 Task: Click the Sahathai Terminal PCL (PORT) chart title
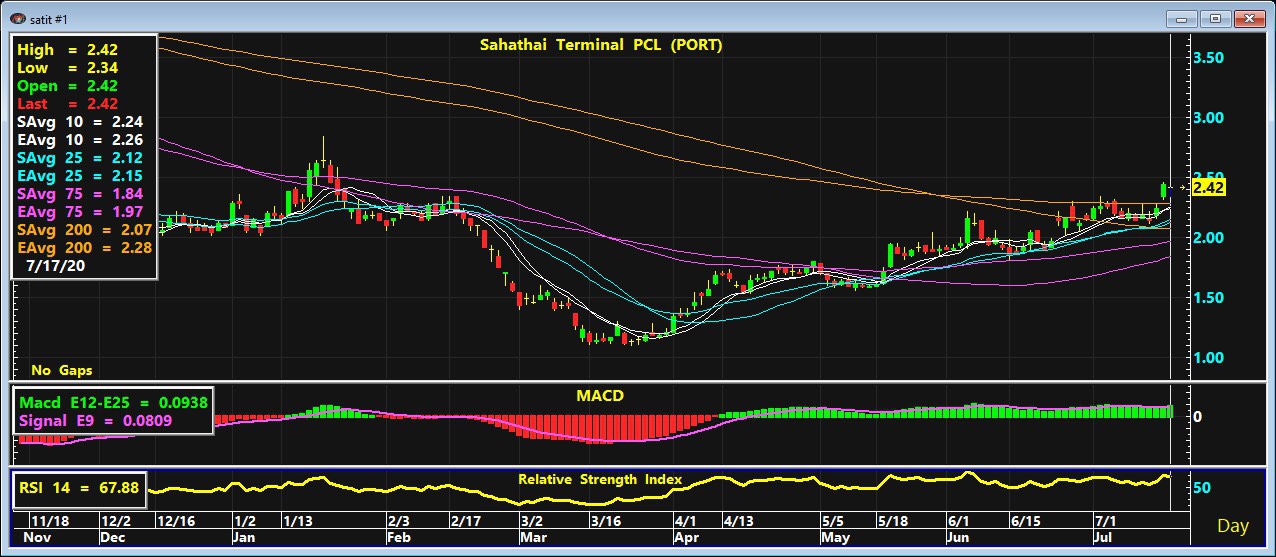(601, 45)
